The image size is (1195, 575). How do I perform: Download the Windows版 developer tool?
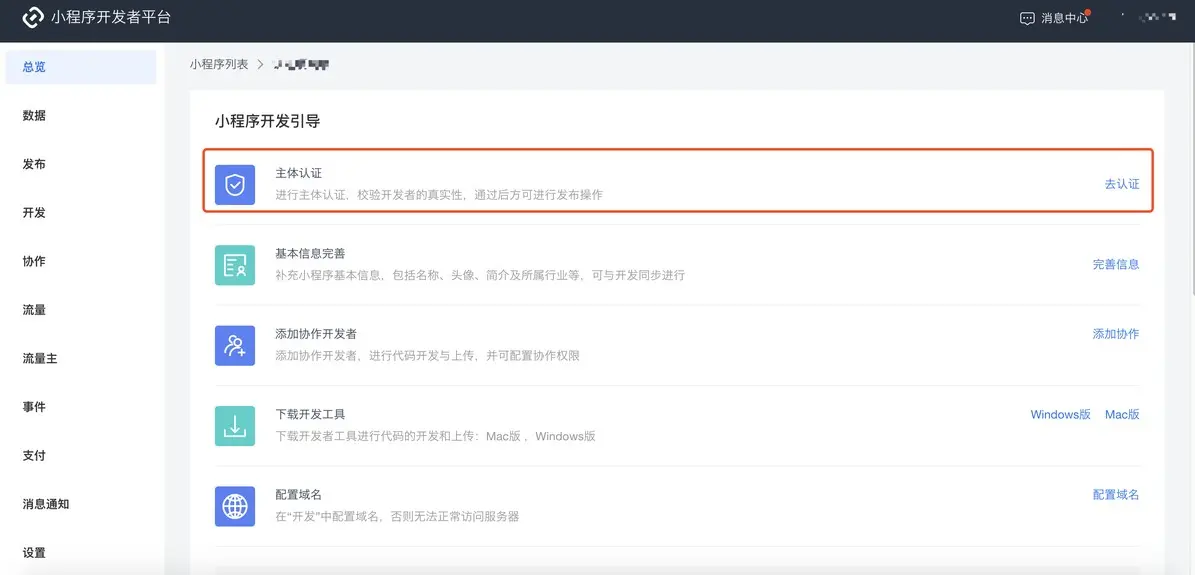click(x=1060, y=415)
